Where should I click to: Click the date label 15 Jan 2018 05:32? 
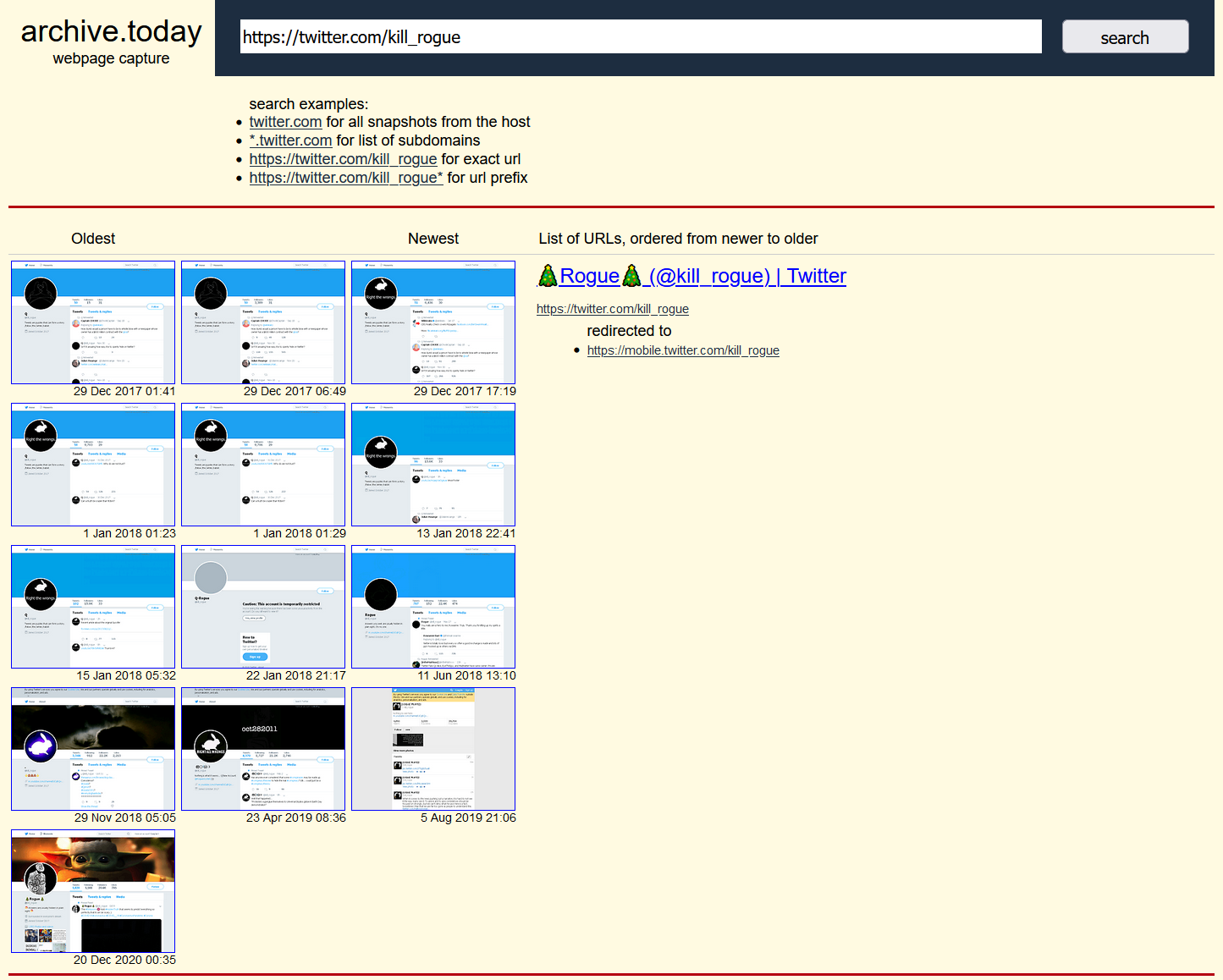126,675
